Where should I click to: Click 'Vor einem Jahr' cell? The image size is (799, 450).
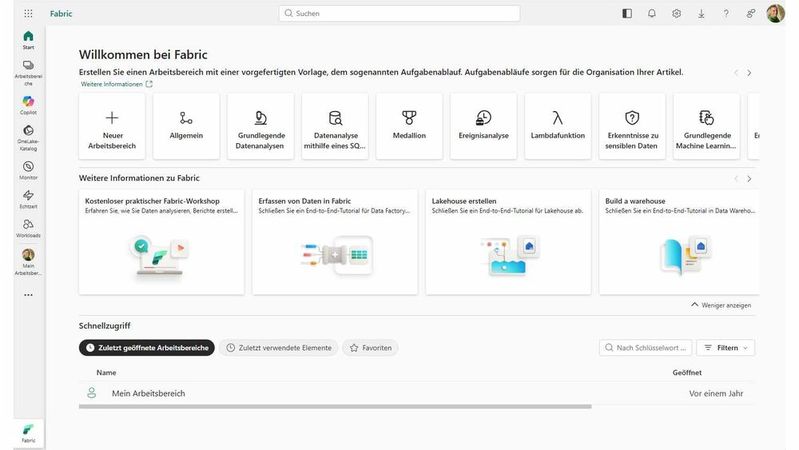tap(716, 393)
